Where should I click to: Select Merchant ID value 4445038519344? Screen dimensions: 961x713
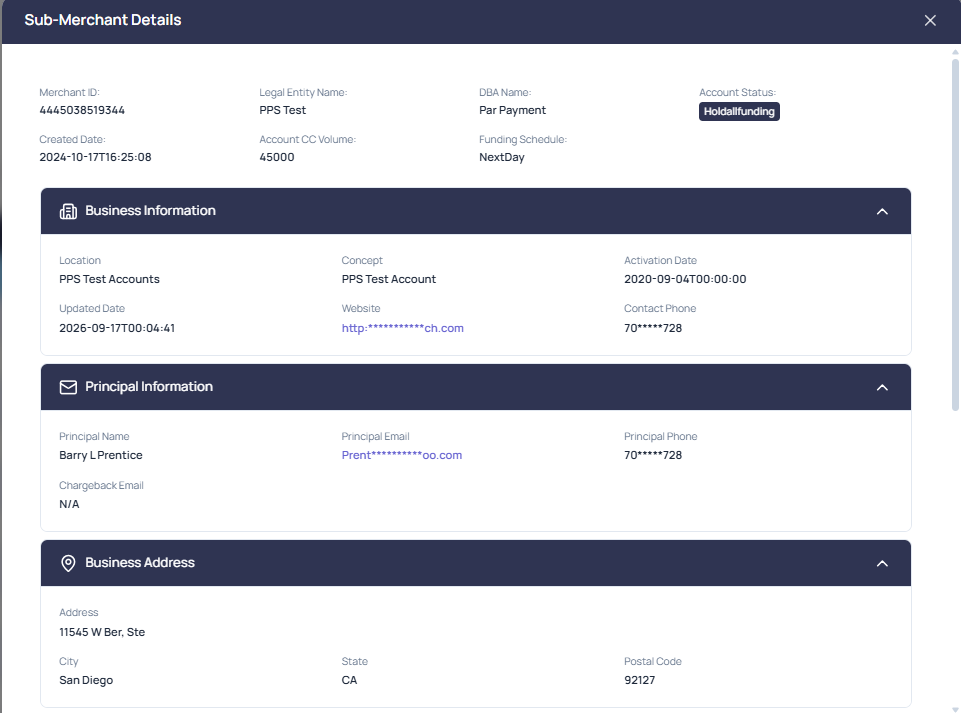tap(82, 110)
